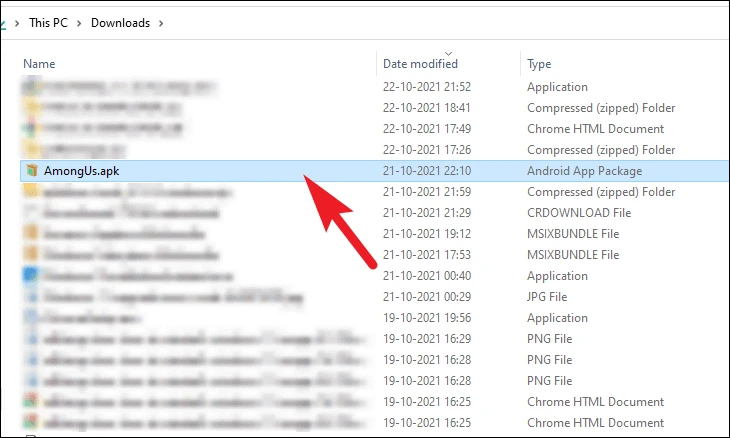
Task: Select Chrome HTML Document dated 22-10-2021 17:49
Action: click(x=374, y=128)
